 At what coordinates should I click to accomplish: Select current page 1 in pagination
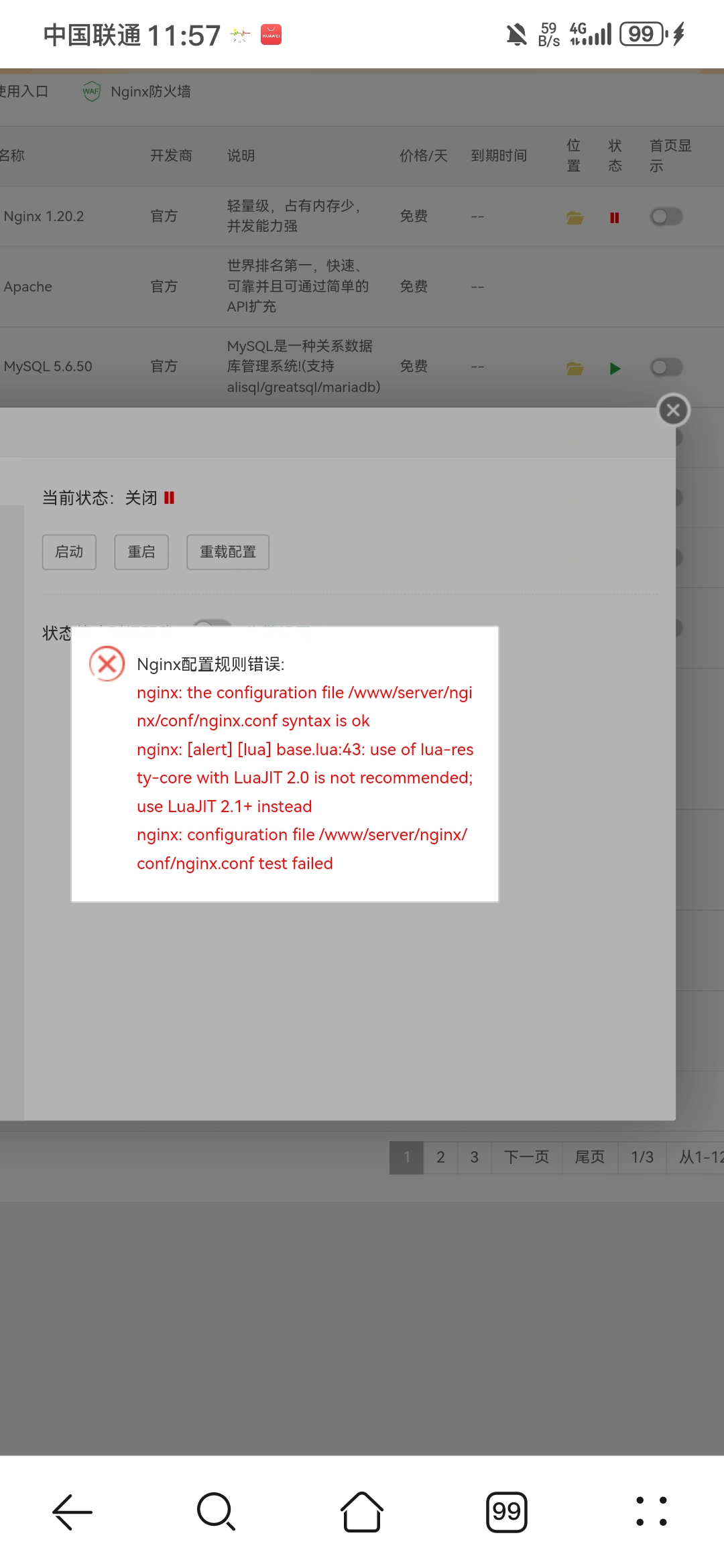(x=406, y=1157)
